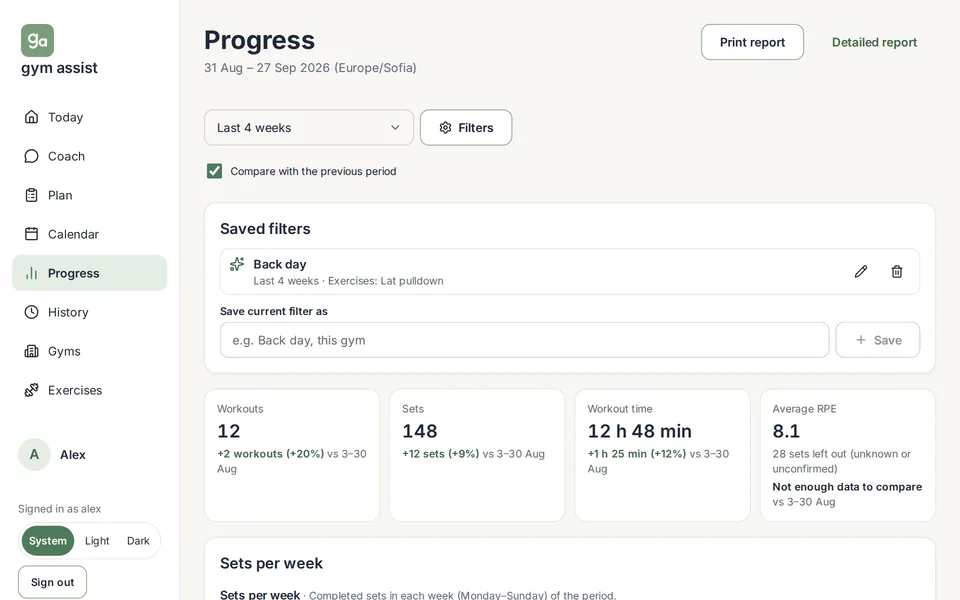This screenshot has width=960, height=600.
Task: Click the Gyms building icon
Action: (31, 351)
